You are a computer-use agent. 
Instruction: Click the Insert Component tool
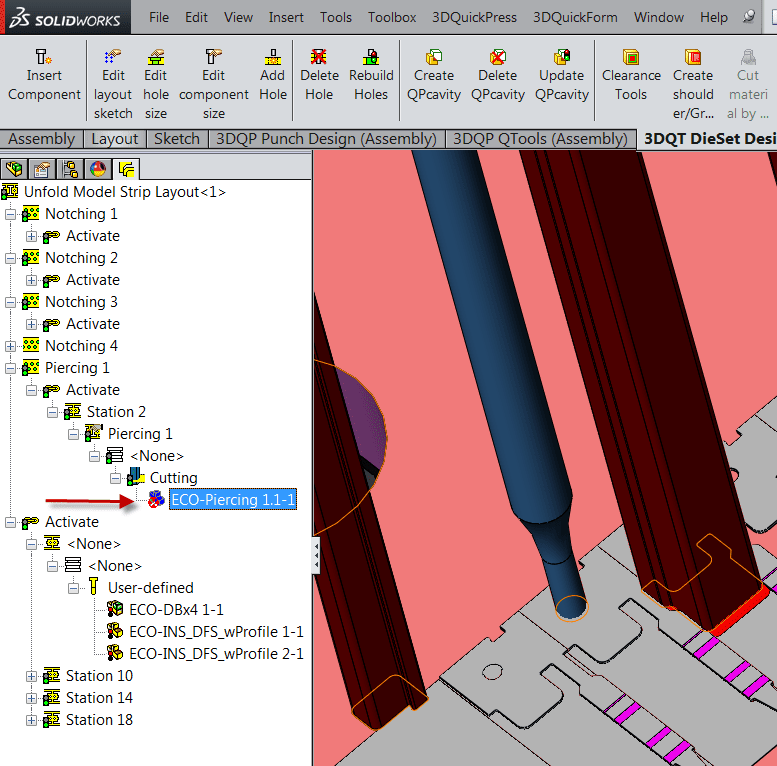coord(44,75)
